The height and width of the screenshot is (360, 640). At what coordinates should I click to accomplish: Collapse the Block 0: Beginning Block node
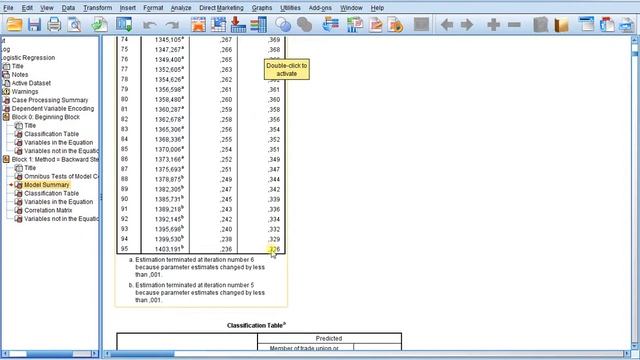6,117
